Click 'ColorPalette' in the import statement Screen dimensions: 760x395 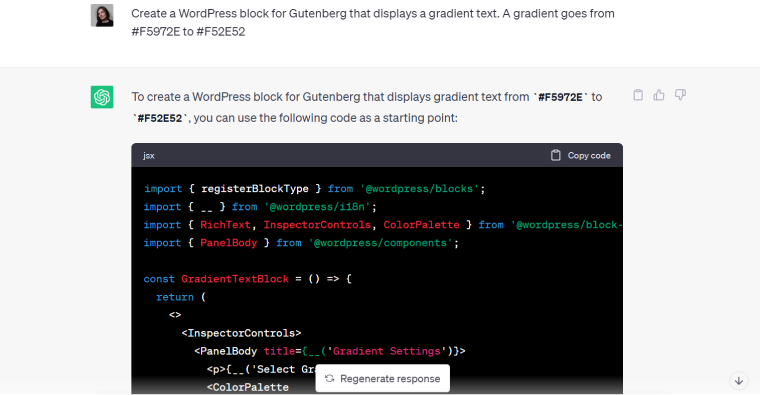point(421,225)
